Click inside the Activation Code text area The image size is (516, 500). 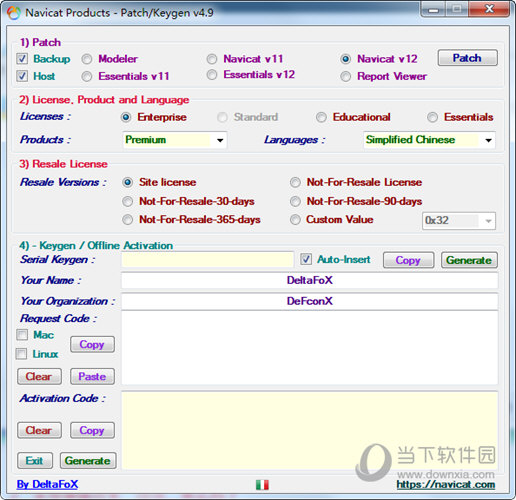click(x=310, y=431)
